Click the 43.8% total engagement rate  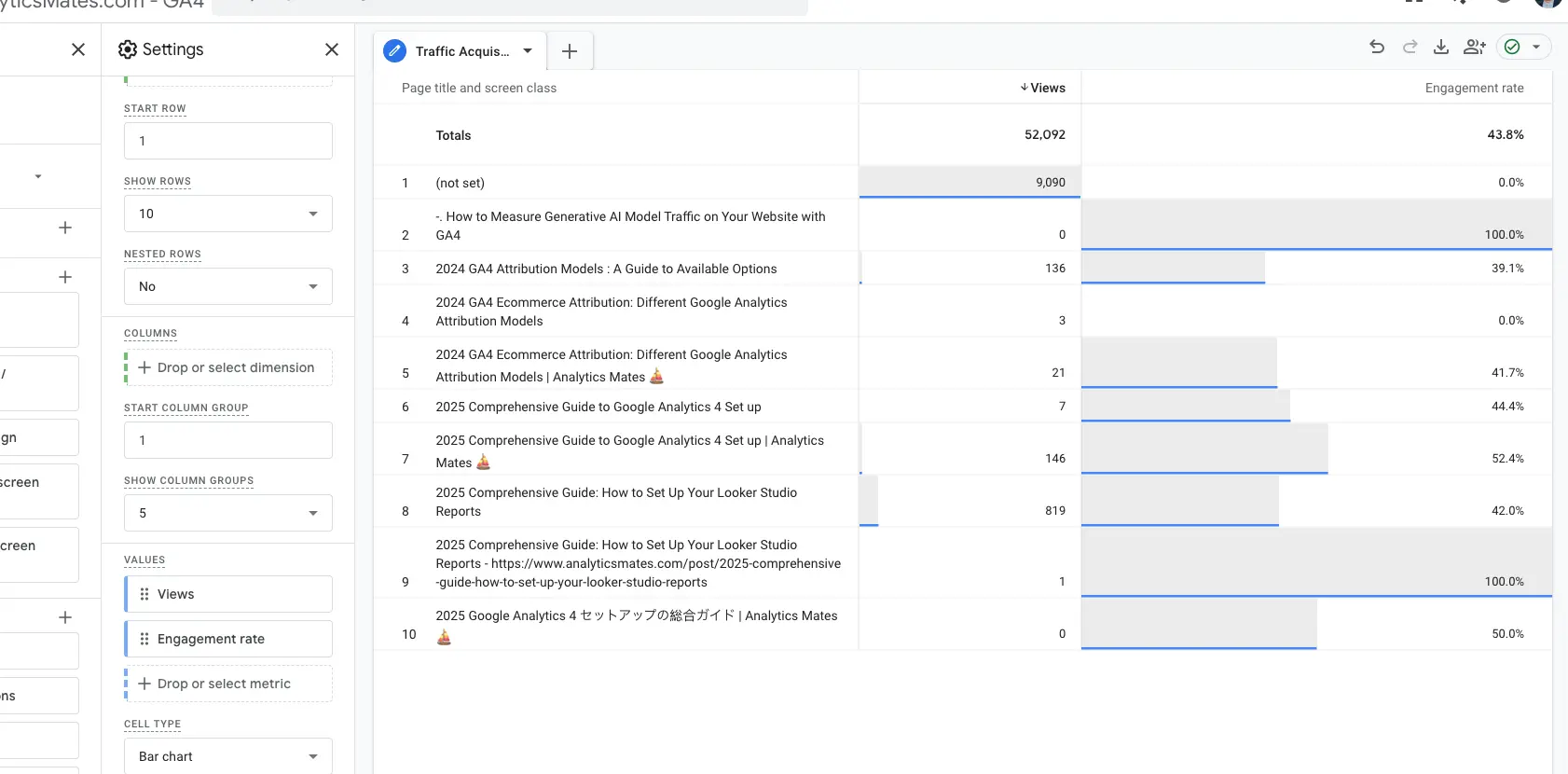[x=1506, y=134]
